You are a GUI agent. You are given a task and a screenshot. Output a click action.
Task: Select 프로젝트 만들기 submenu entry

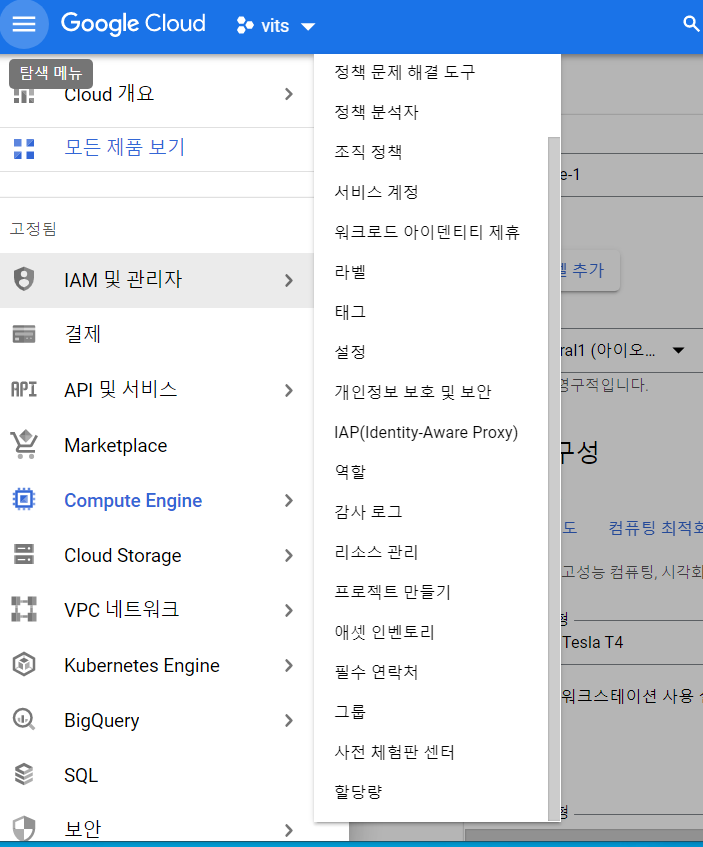pos(392,591)
